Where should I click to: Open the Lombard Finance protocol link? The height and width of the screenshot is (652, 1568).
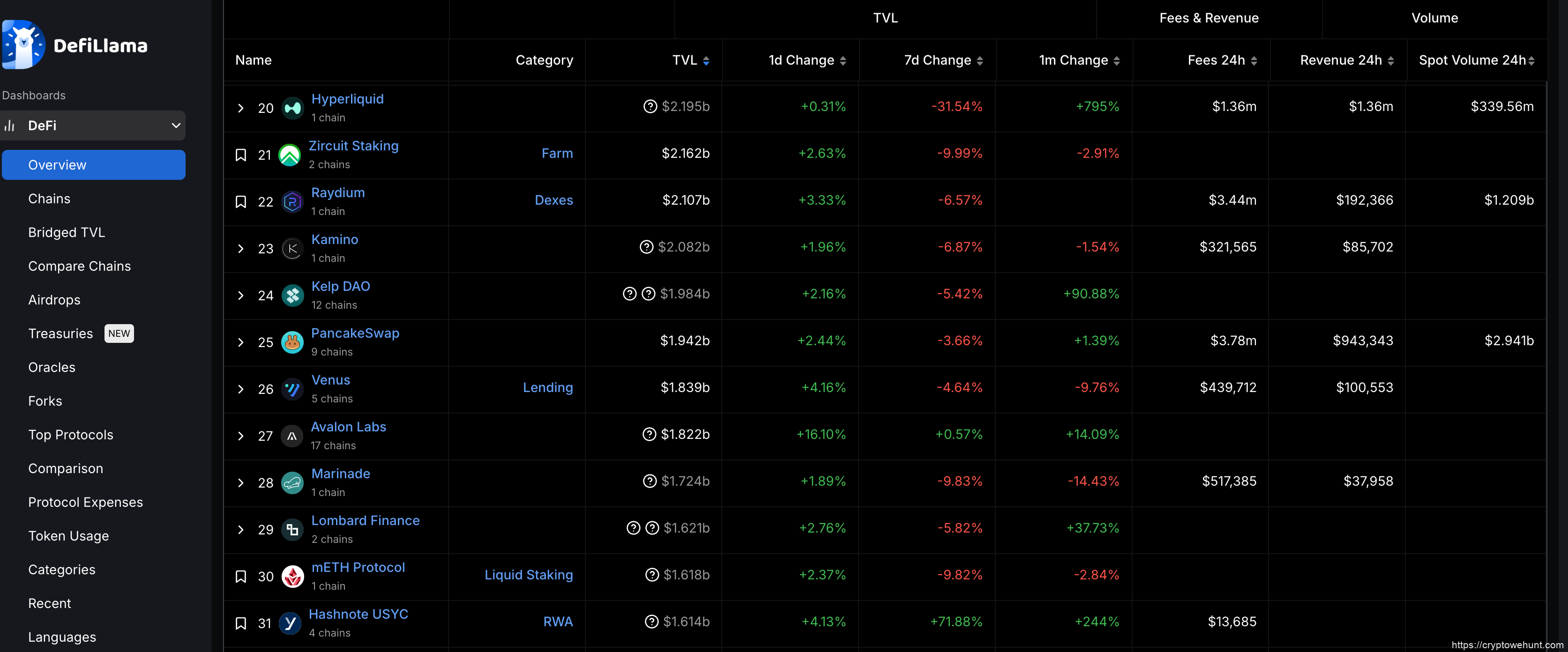365,521
